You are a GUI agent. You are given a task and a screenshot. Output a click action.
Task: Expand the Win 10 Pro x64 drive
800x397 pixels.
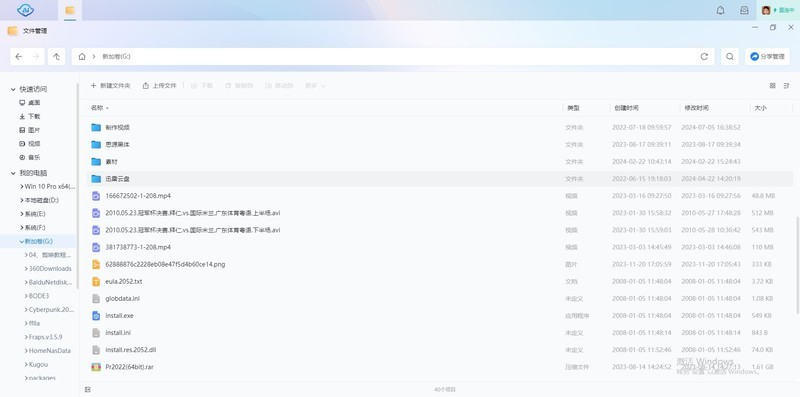[x=22, y=187]
